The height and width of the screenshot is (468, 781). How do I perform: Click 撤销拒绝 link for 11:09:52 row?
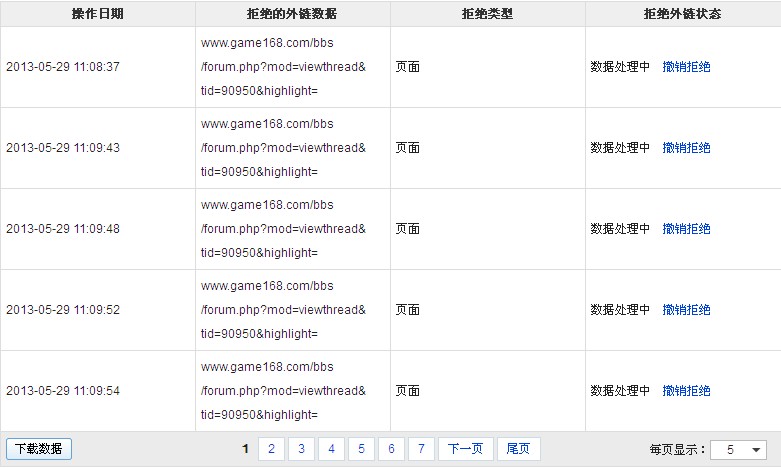(686, 310)
